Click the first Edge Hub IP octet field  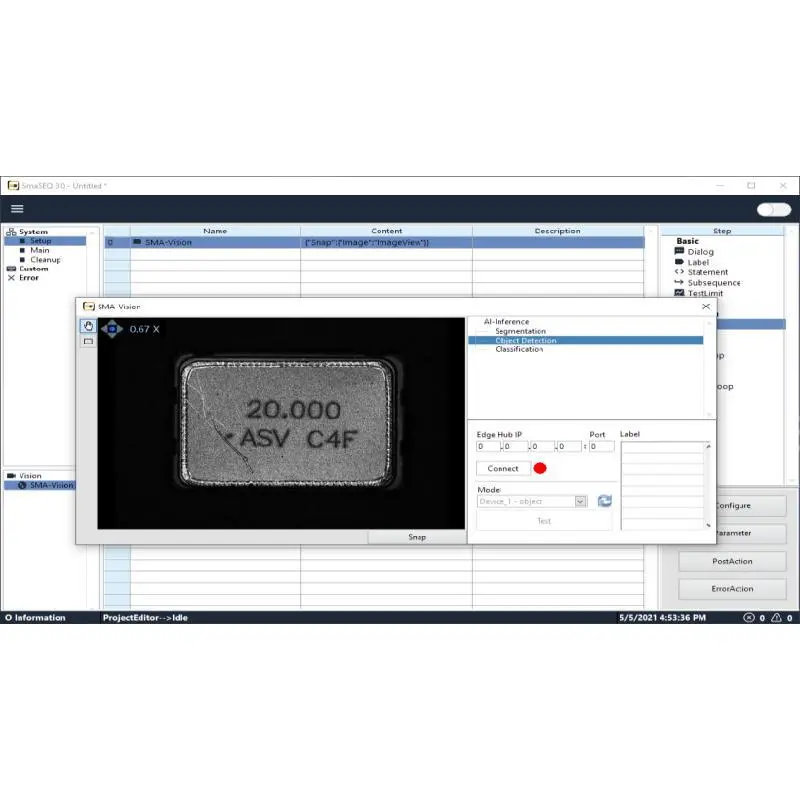(x=488, y=446)
